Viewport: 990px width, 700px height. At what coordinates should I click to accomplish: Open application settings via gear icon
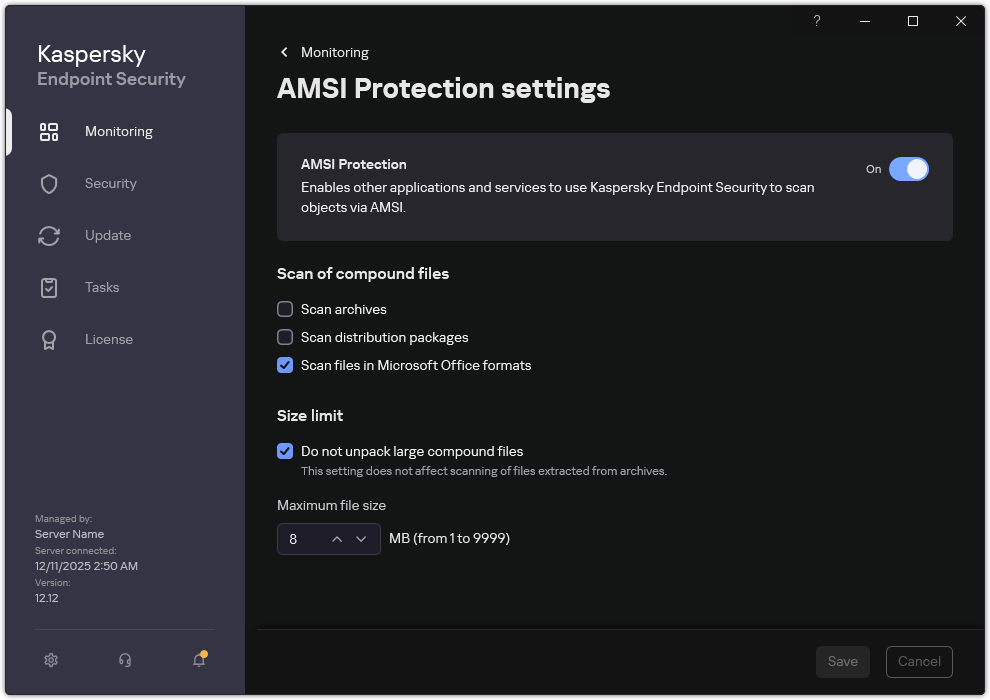pyautogui.click(x=50, y=660)
